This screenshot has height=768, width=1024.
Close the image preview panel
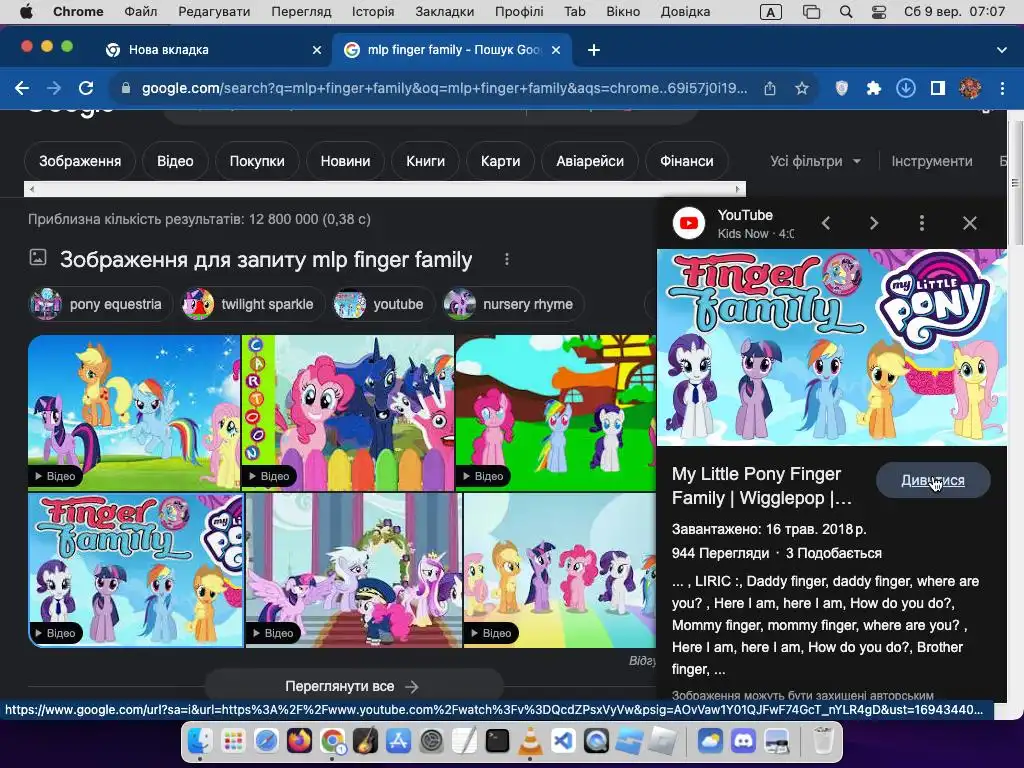click(970, 223)
